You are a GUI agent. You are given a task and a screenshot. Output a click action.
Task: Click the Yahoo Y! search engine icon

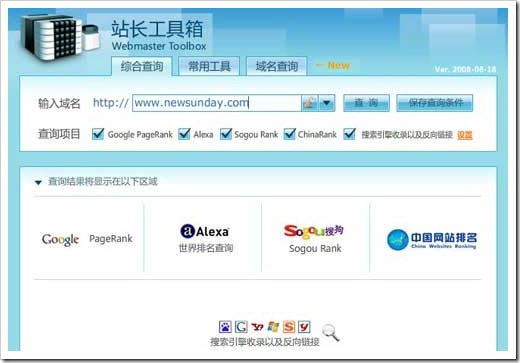pos(257,327)
